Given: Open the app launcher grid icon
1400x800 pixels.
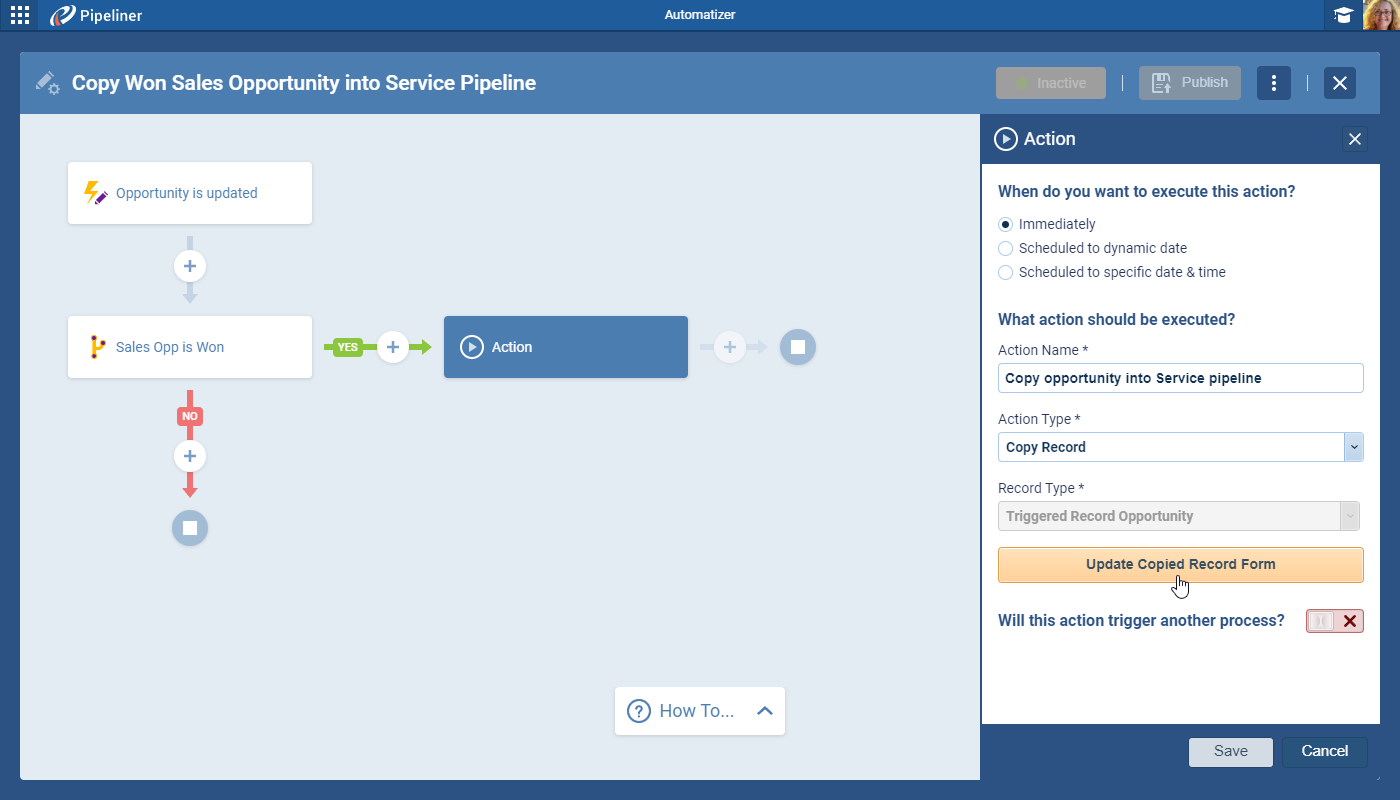Looking at the screenshot, I should (20, 15).
